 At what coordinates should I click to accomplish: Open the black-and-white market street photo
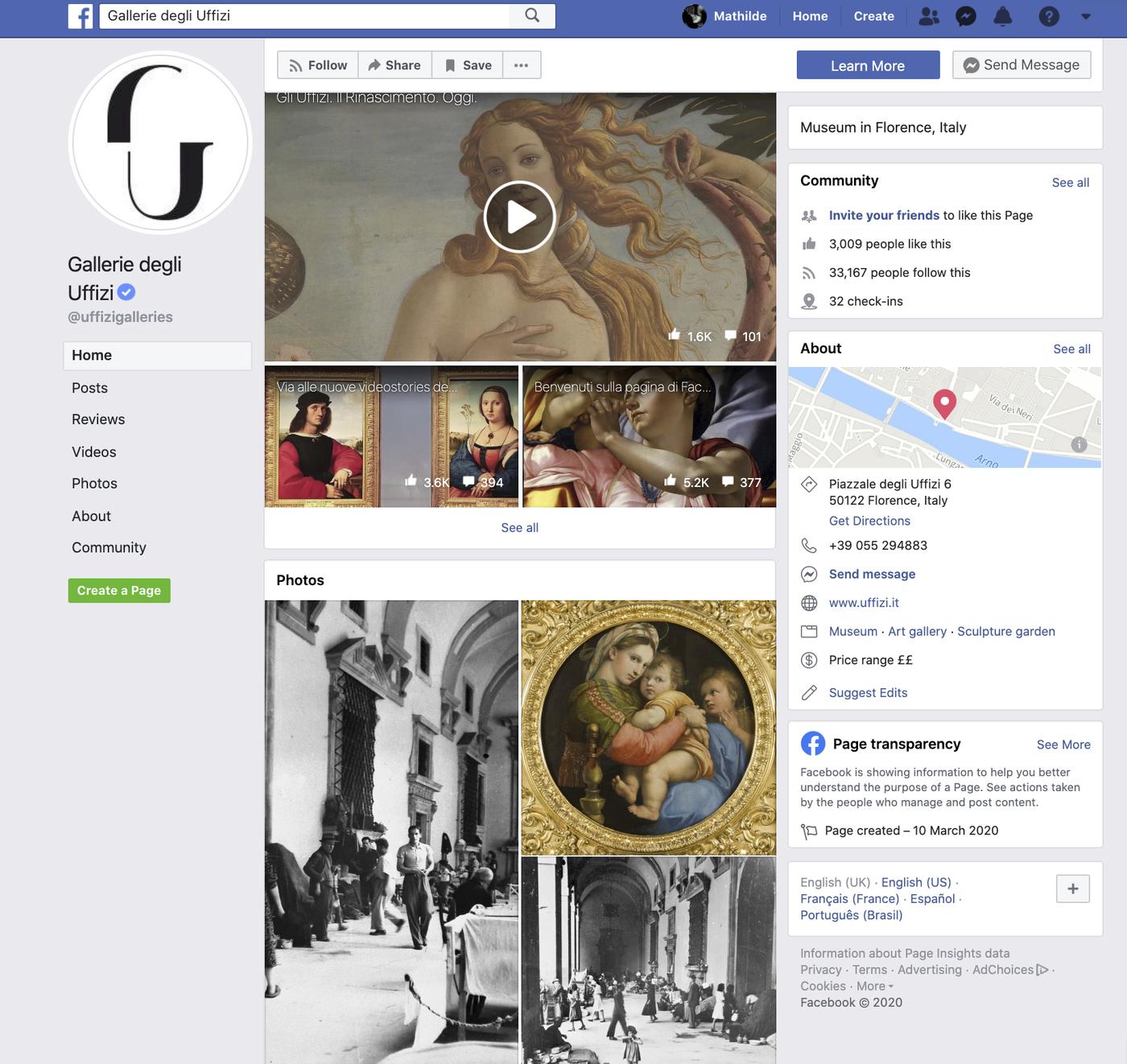coord(391,832)
